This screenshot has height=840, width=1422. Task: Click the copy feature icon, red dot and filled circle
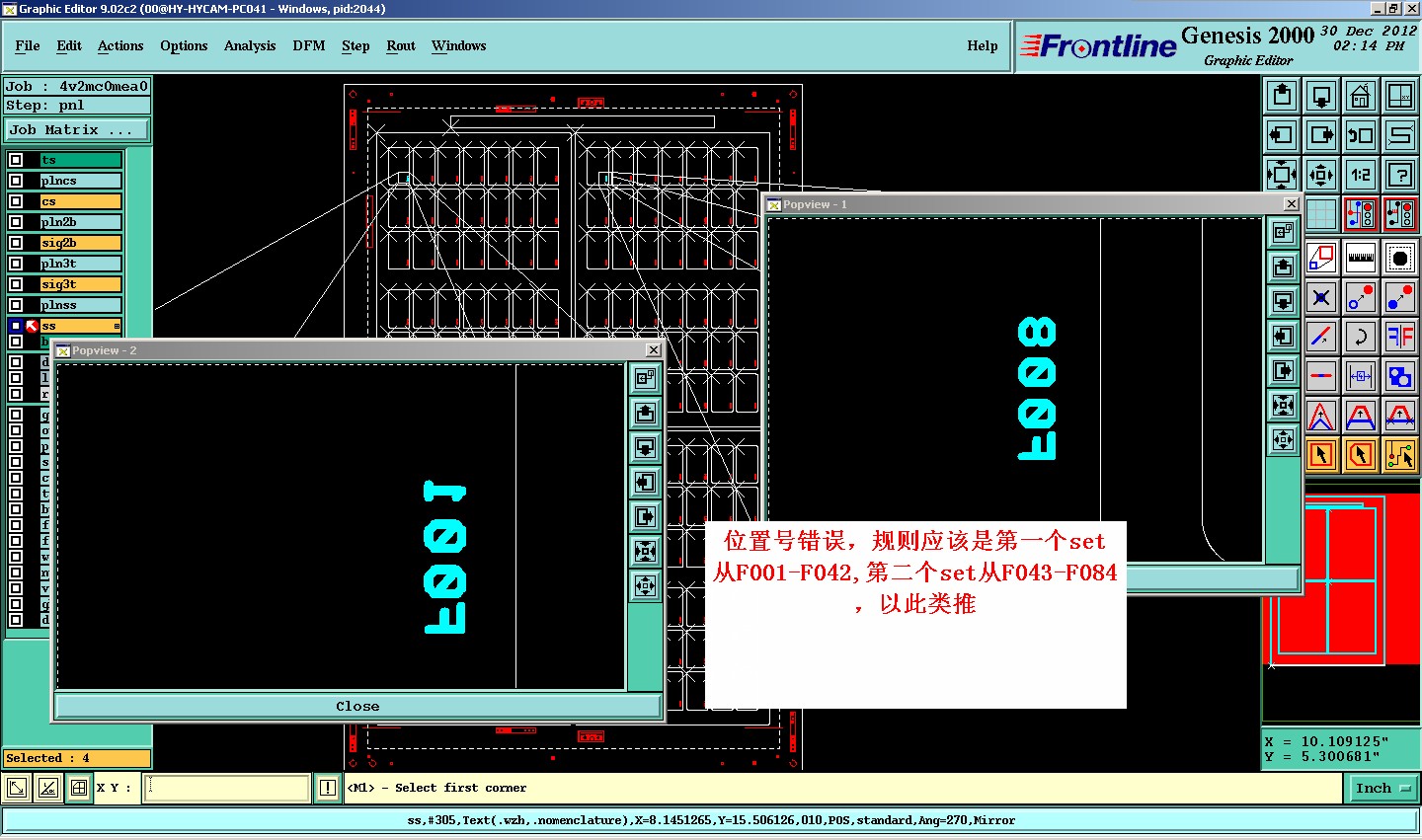(x=1400, y=297)
